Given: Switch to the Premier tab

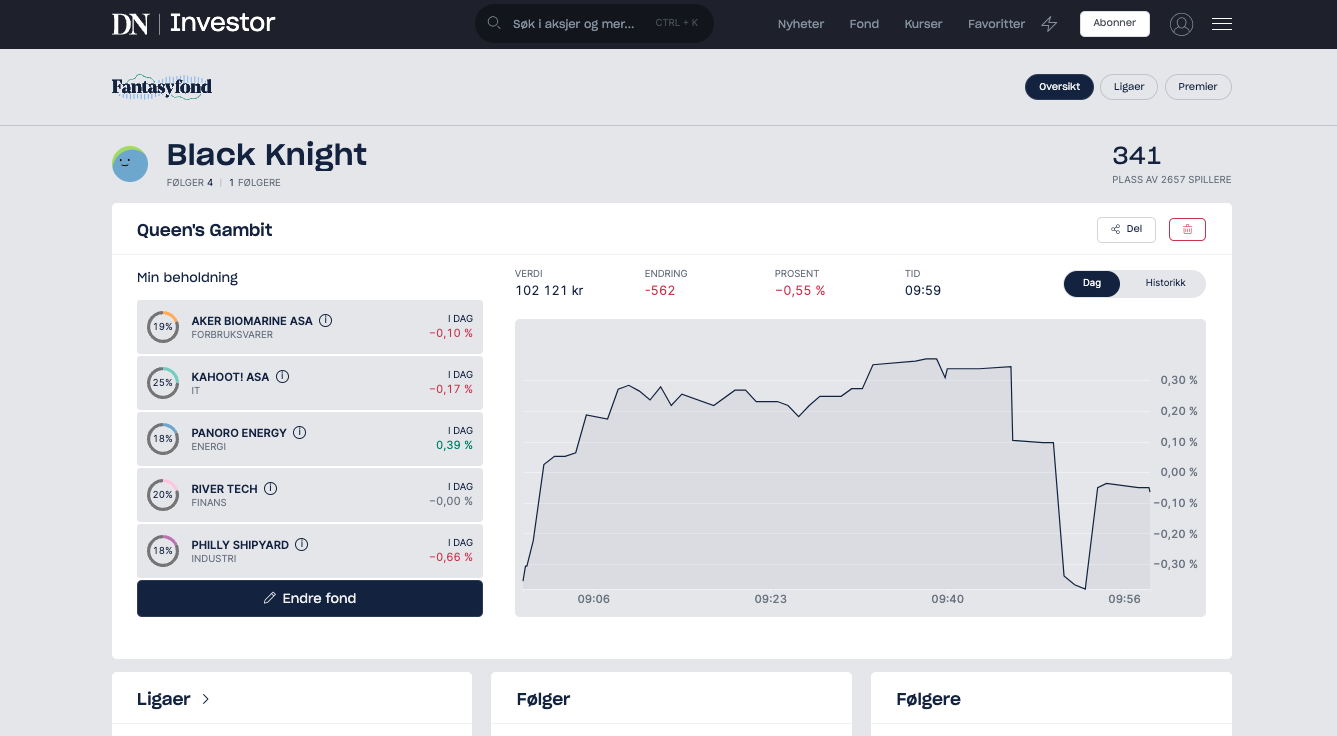Looking at the screenshot, I should tap(1197, 87).
